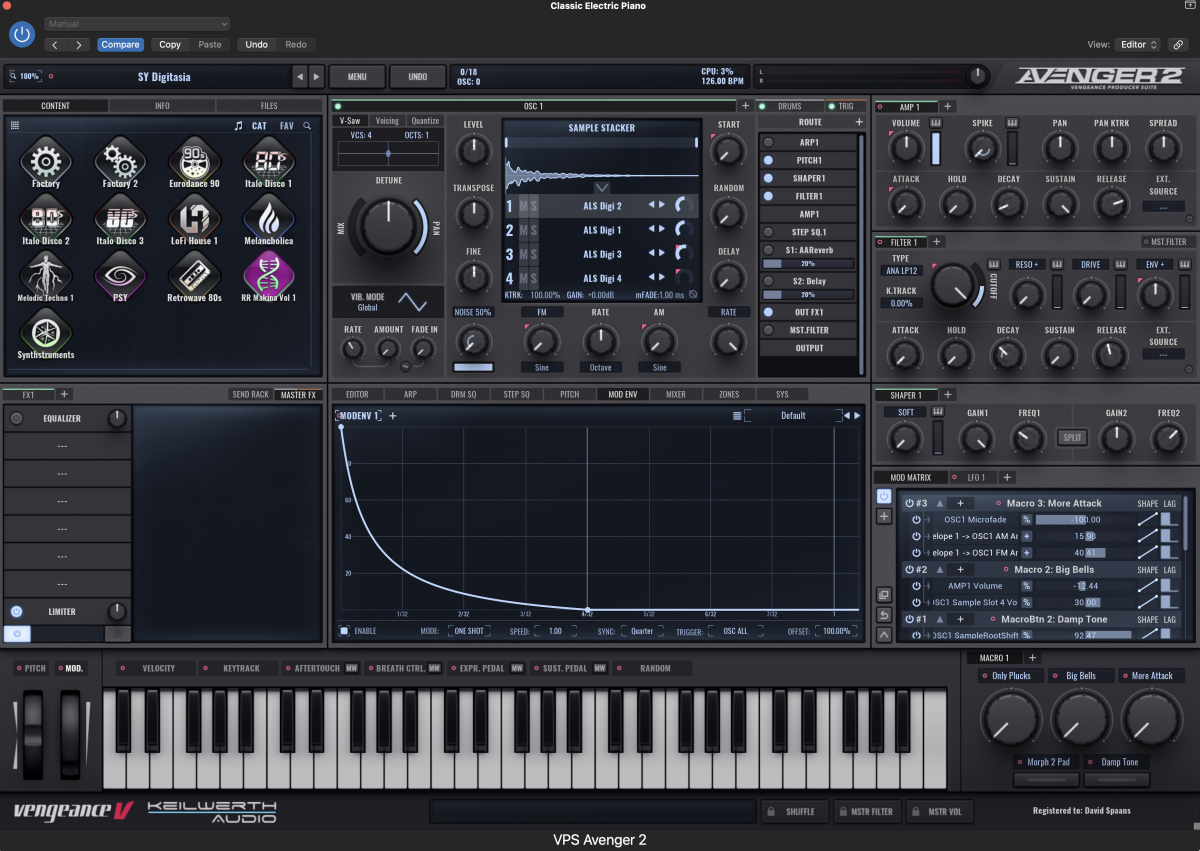The height and width of the screenshot is (851, 1200).
Task: Solo sample slot 2 ALS Digi 1
Action: click(533, 230)
